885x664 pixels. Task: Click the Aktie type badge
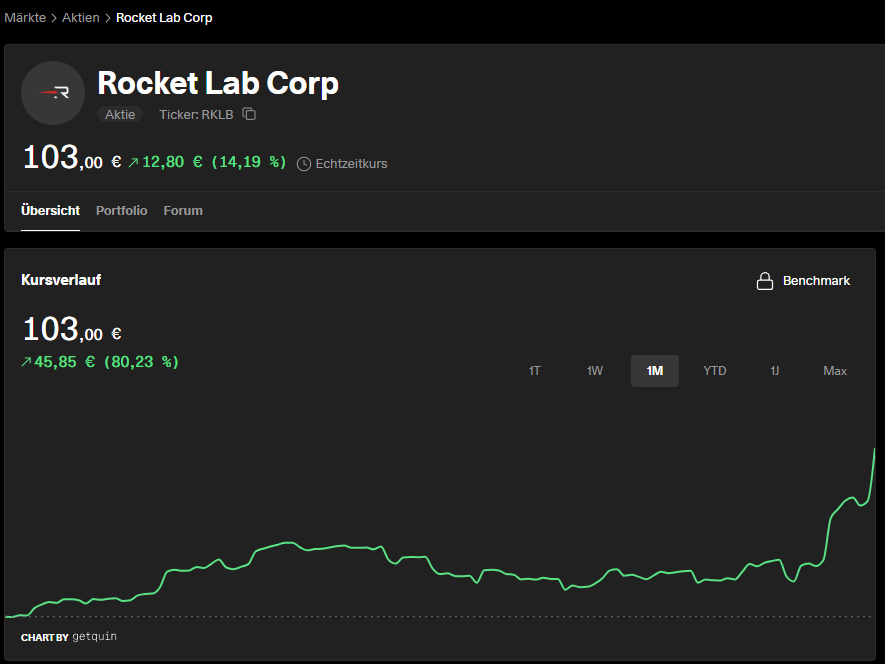click(120, 115)
